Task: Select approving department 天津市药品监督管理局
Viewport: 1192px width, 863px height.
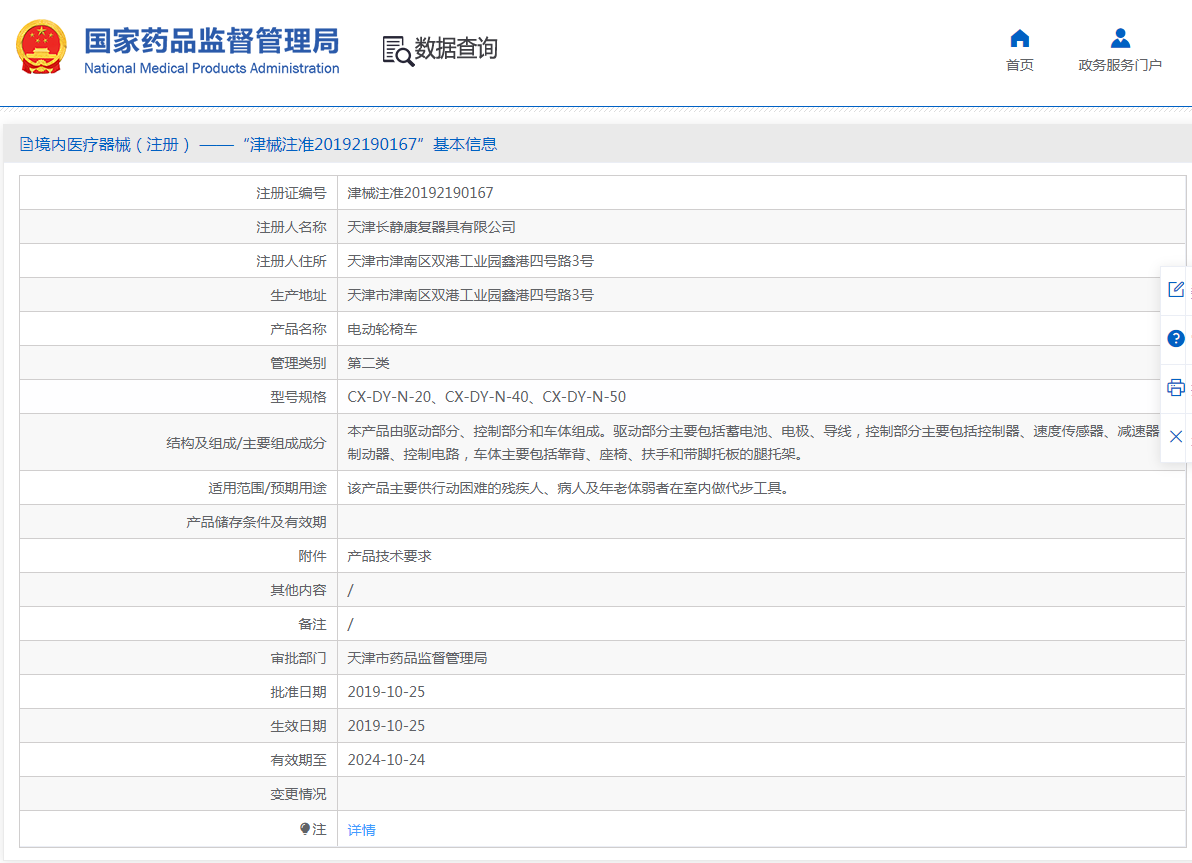Action: (x=417, y=658)
